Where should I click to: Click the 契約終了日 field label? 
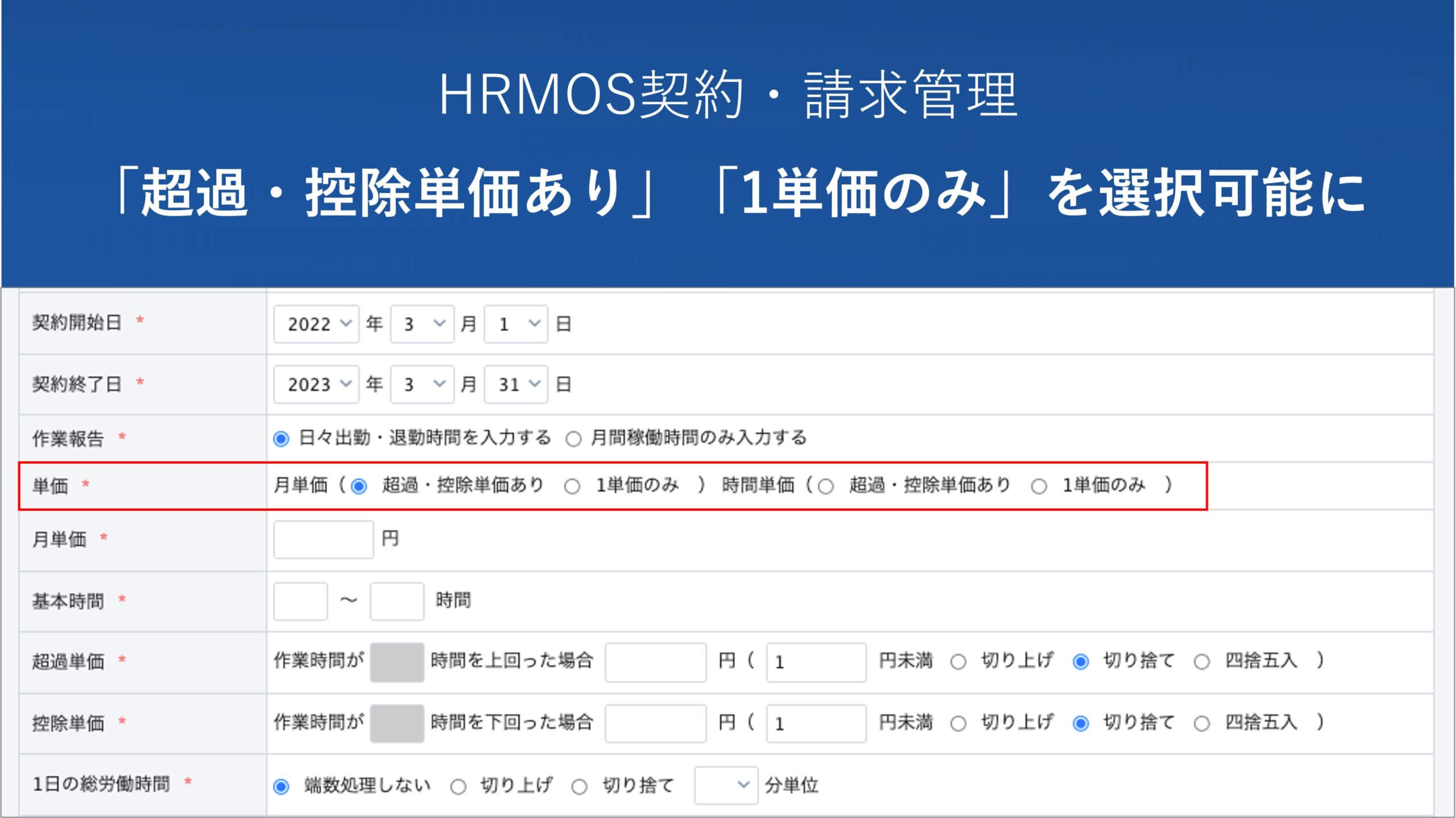click(x=77, y=384)
